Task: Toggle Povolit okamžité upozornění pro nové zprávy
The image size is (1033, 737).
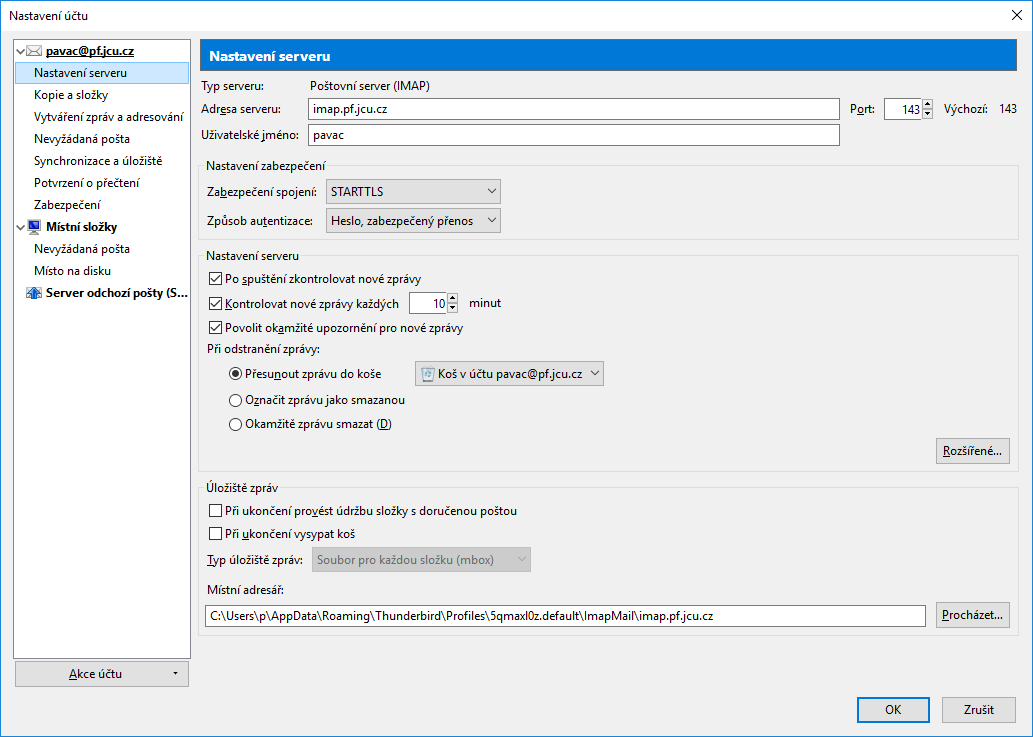Action: click(x=215, y=328)
